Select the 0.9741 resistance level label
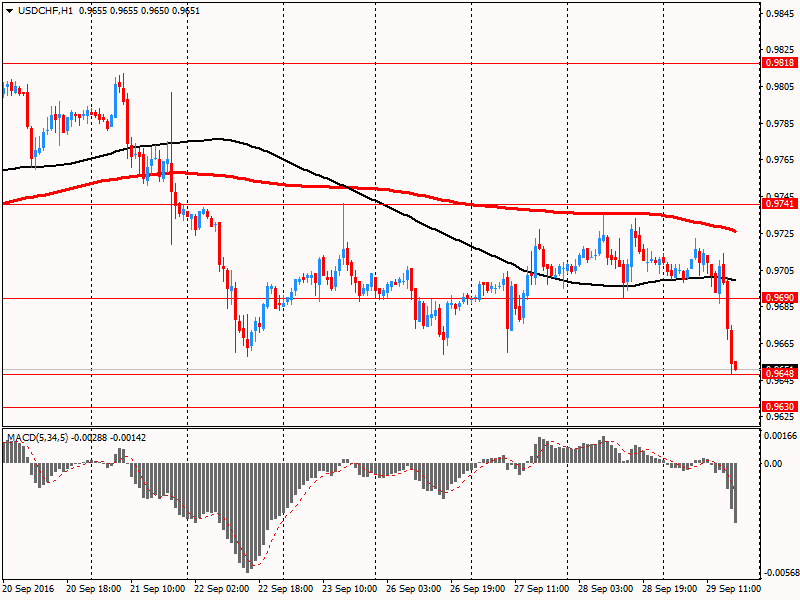The width and height of the screenshot is (800, 600). coord(779,203)
